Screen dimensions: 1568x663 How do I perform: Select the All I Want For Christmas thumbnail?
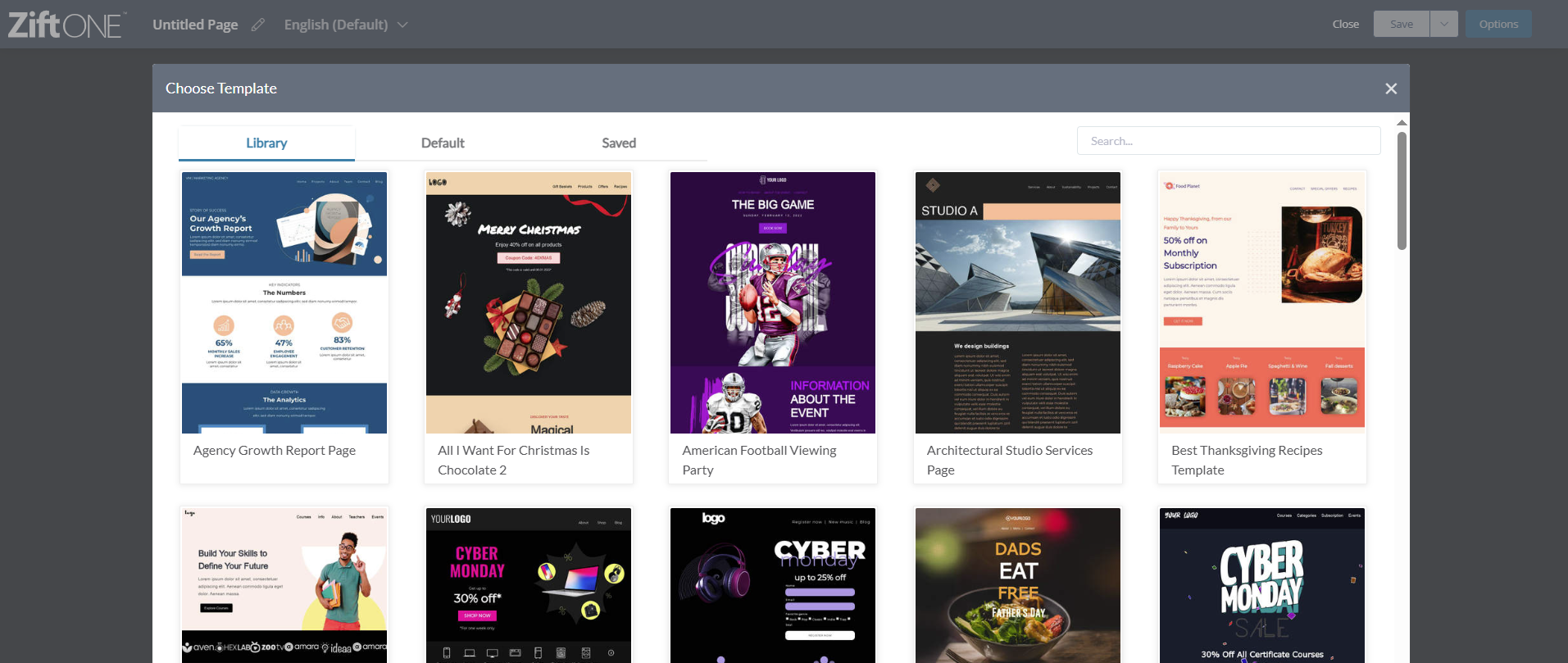coord(529,302)
